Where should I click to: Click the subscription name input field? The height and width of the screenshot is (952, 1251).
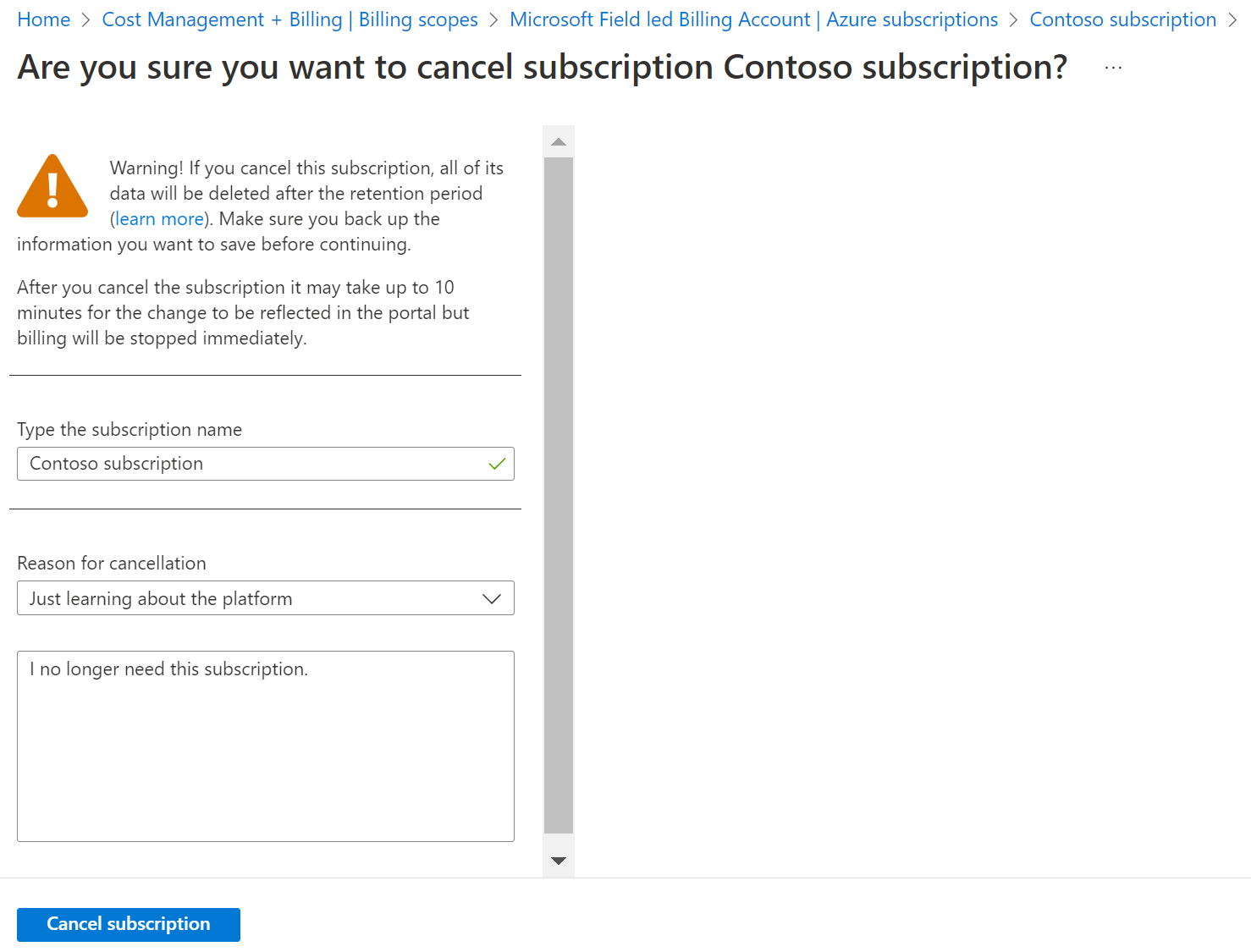pyautogui.click(x=254, y=464)
